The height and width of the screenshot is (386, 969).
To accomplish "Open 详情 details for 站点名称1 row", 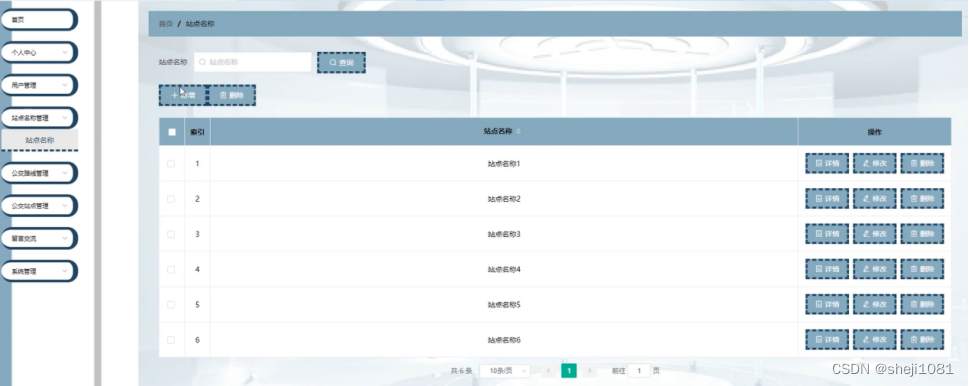I will 827,163.
